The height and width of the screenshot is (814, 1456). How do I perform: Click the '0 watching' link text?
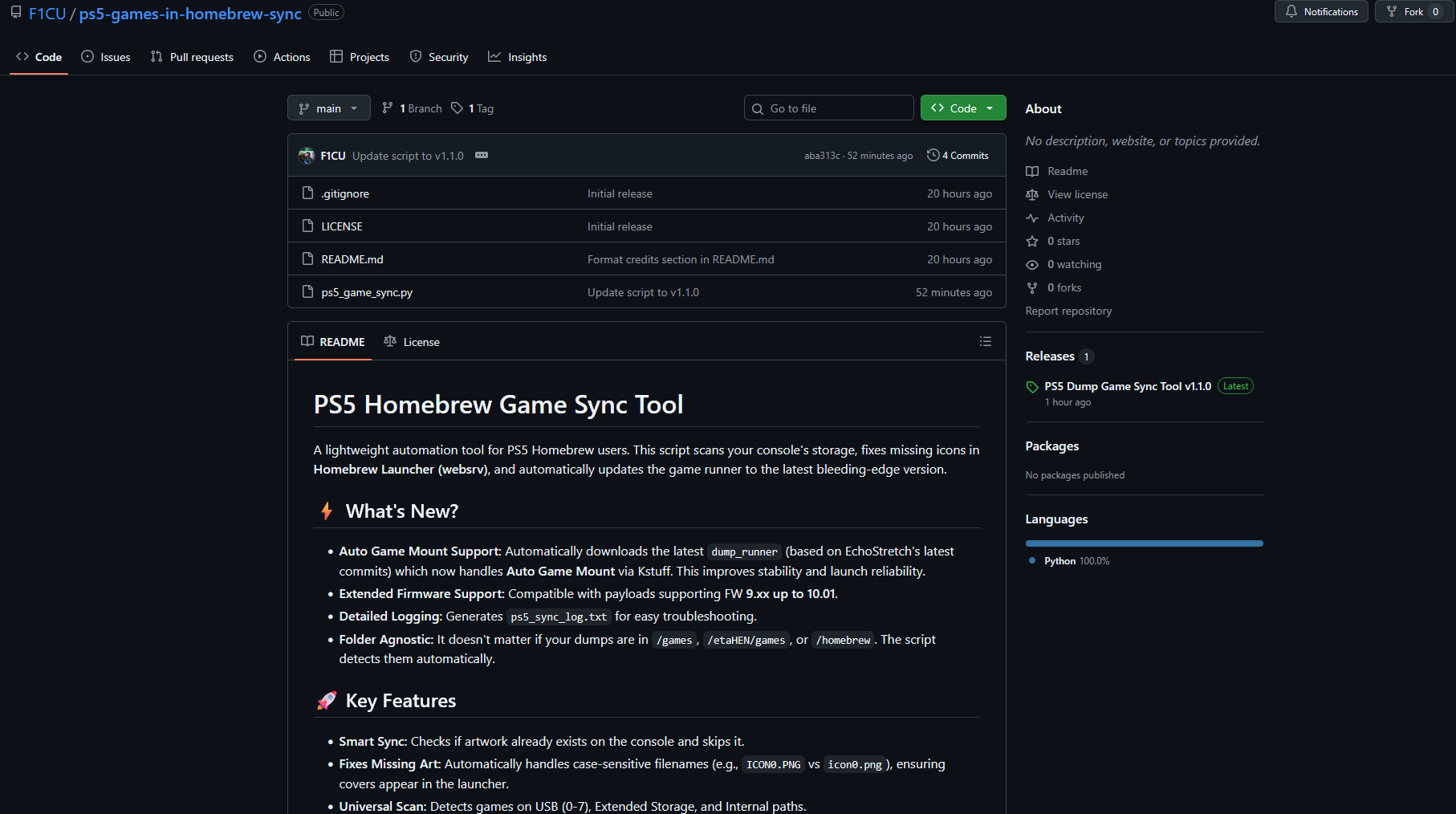tap(1075, 264)
